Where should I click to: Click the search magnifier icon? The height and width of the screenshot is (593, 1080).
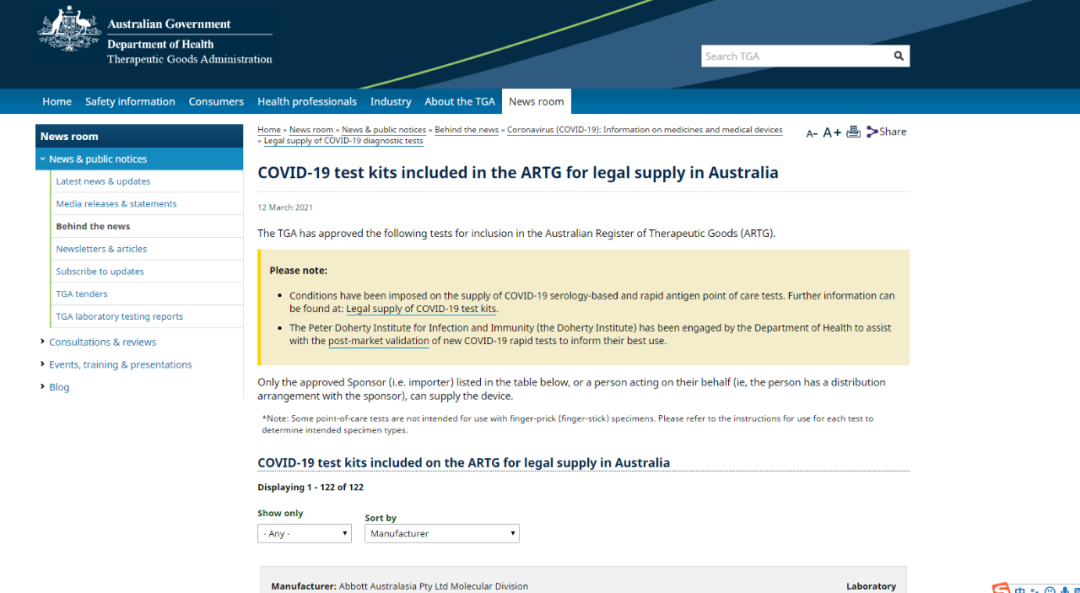click(x=898, y=56)
